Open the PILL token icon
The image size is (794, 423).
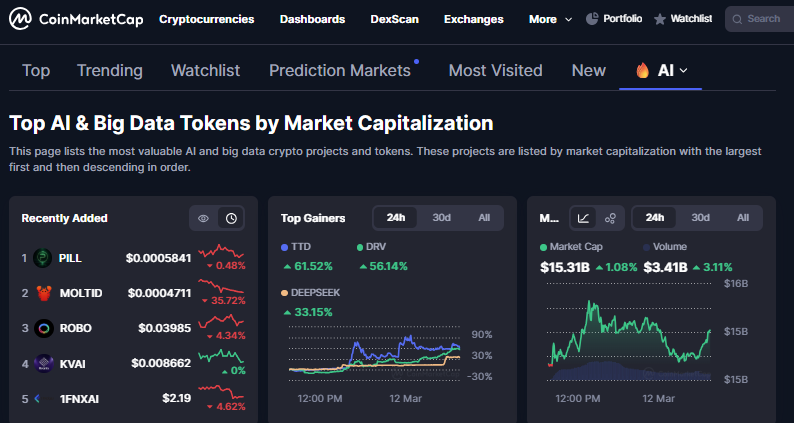(43, 258)
